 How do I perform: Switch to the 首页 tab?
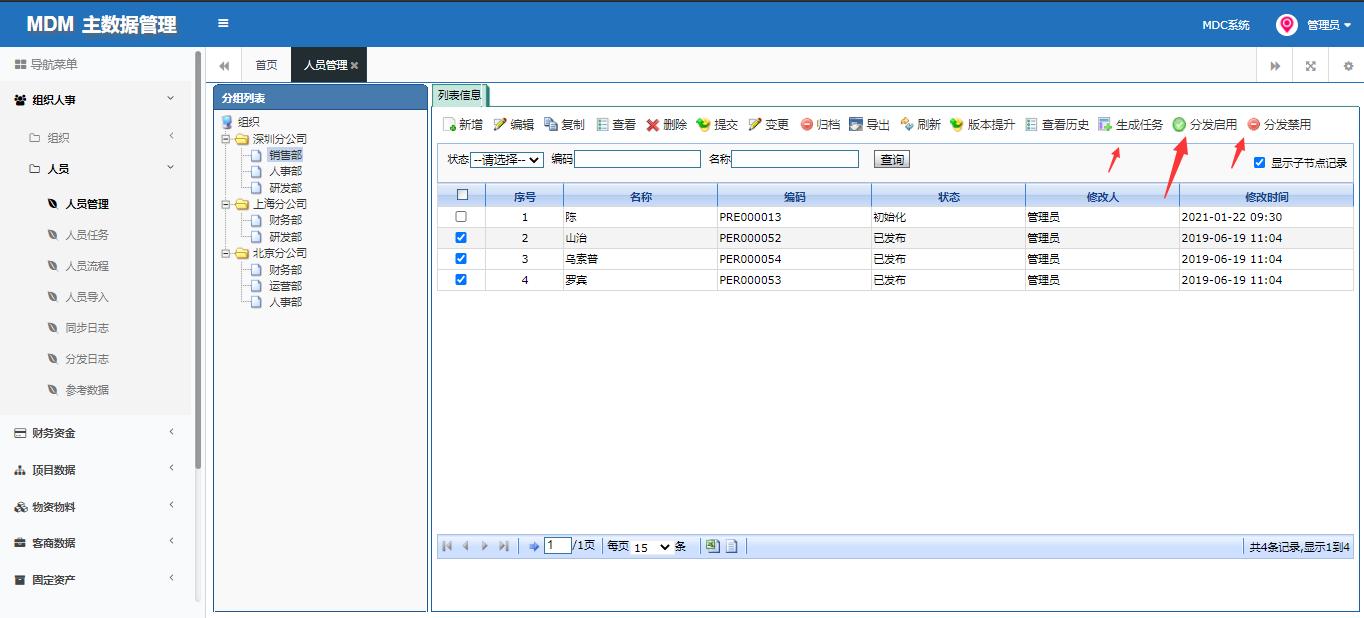[x=266, y=65]
